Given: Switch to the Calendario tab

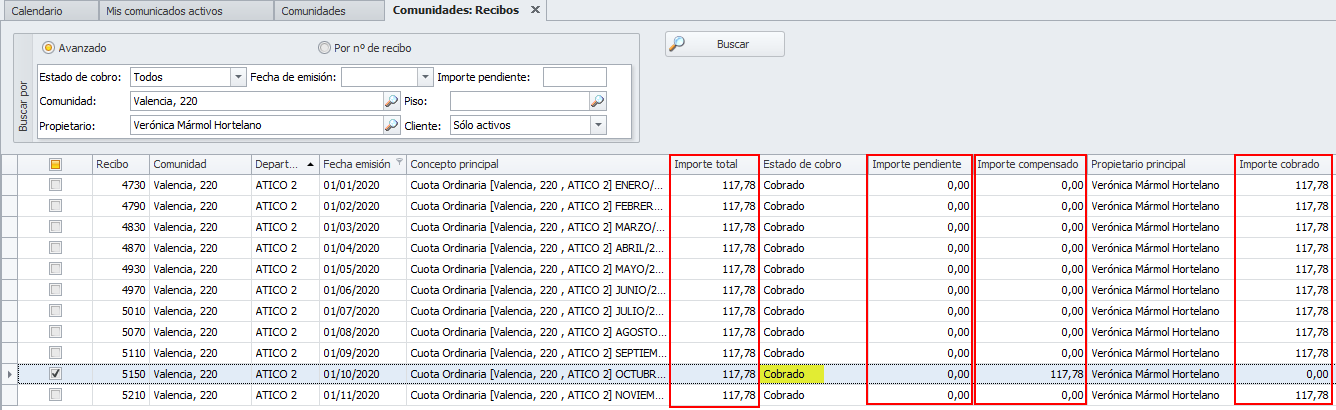Looking at the screenshot, I should point(51,12).
